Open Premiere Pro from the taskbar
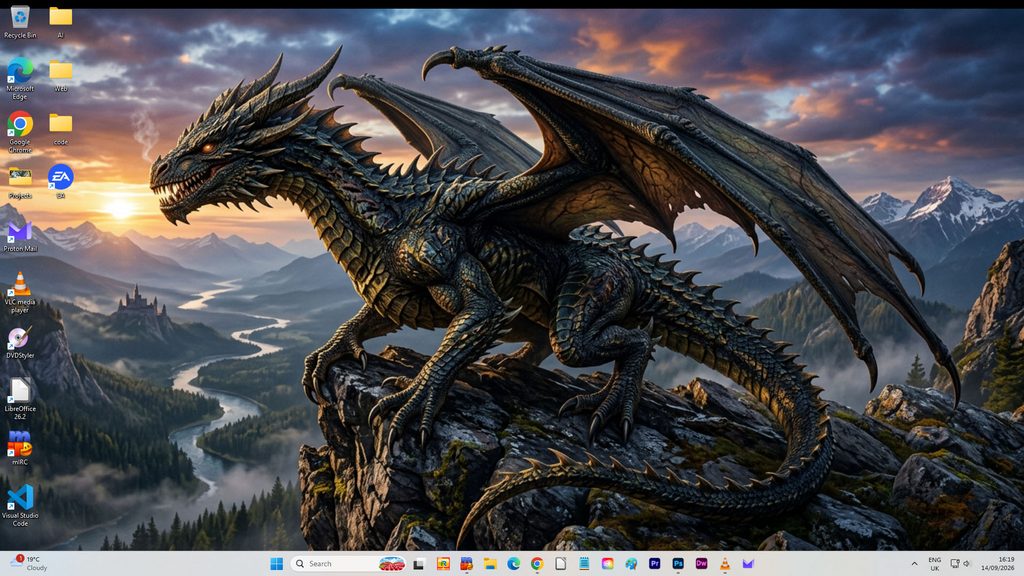Viewport: 1024px width, 576px height. point(654,564)
